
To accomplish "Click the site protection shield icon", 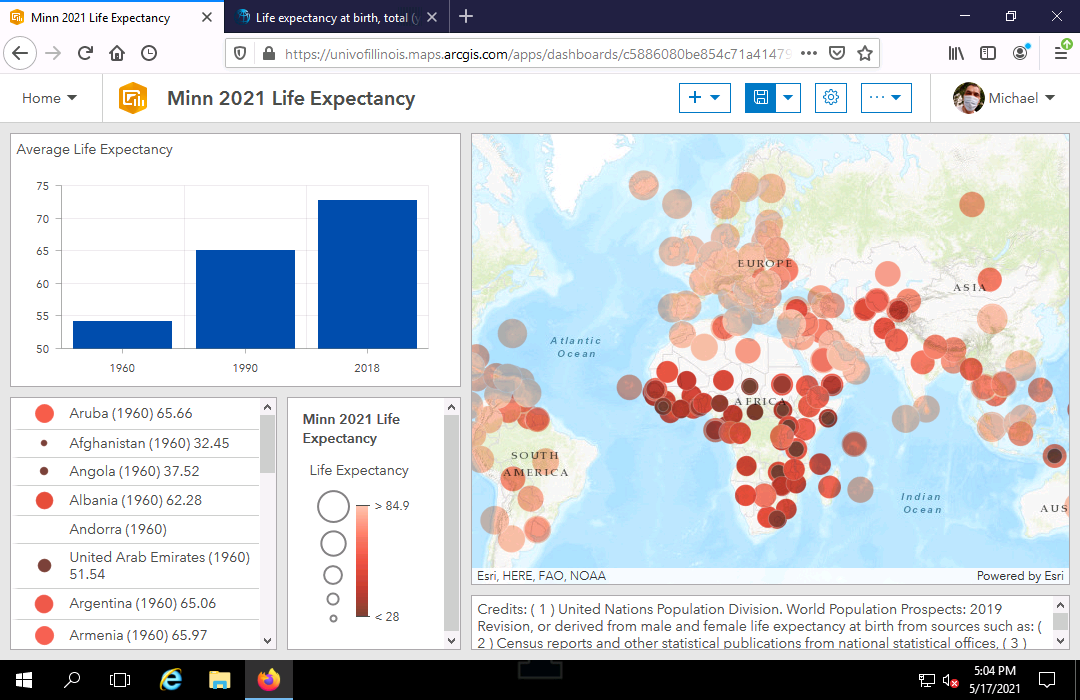I will [240, 53].
